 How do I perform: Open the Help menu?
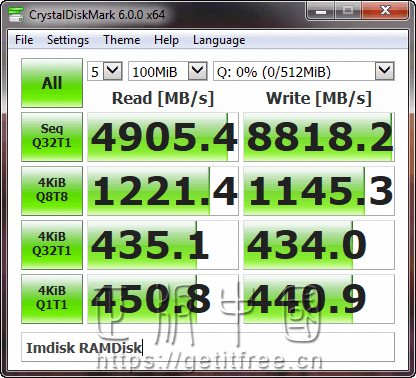(166, 40)
